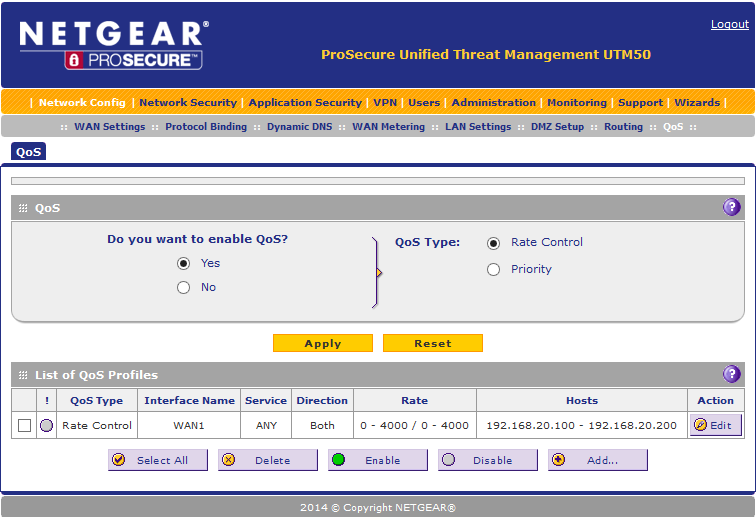Viewport: 756px width, 517px height.
Task: Open the Wizards menu
Action: click(x=697, y=102)
